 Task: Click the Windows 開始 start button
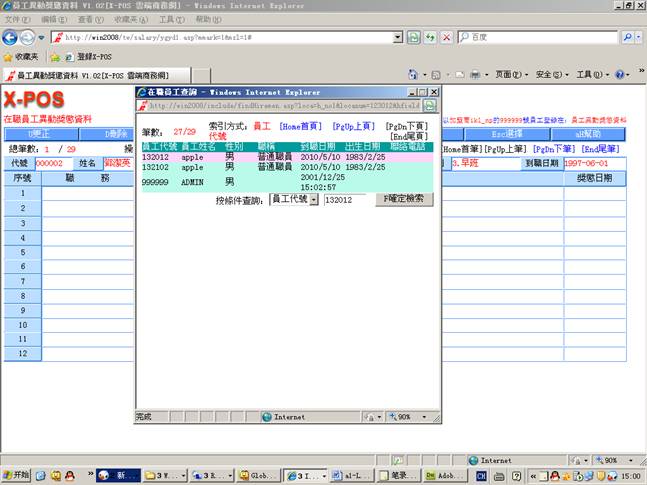click(x=17, y=476)
